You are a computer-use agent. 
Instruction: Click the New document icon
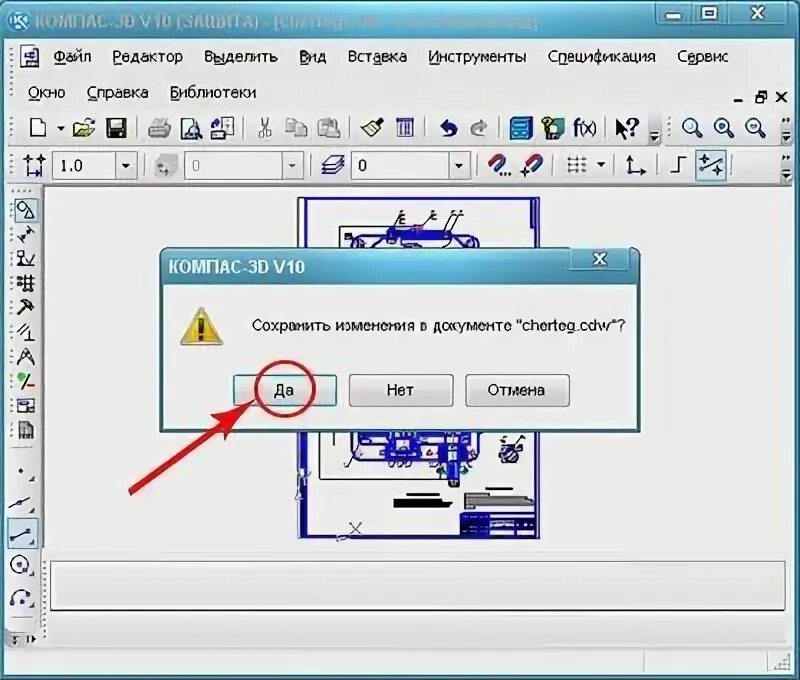pyautogui.click(x=38, y=128)
